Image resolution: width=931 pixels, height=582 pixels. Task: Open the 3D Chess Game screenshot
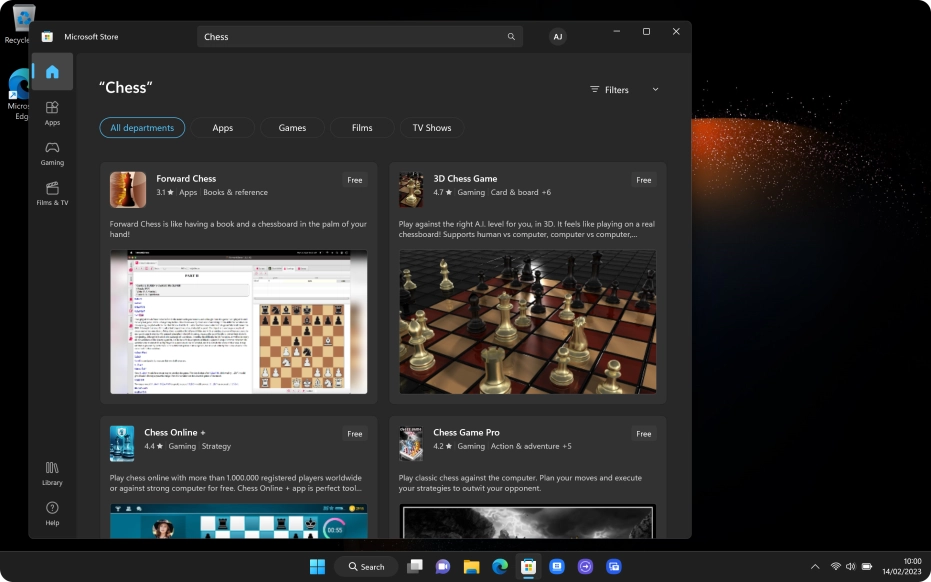click(528, 322)
